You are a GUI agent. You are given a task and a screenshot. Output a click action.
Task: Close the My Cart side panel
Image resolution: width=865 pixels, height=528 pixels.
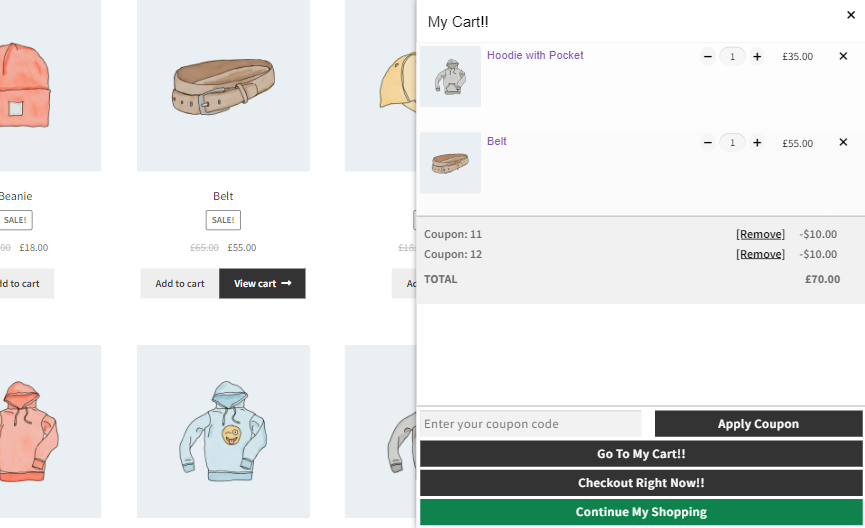point(851,15)
